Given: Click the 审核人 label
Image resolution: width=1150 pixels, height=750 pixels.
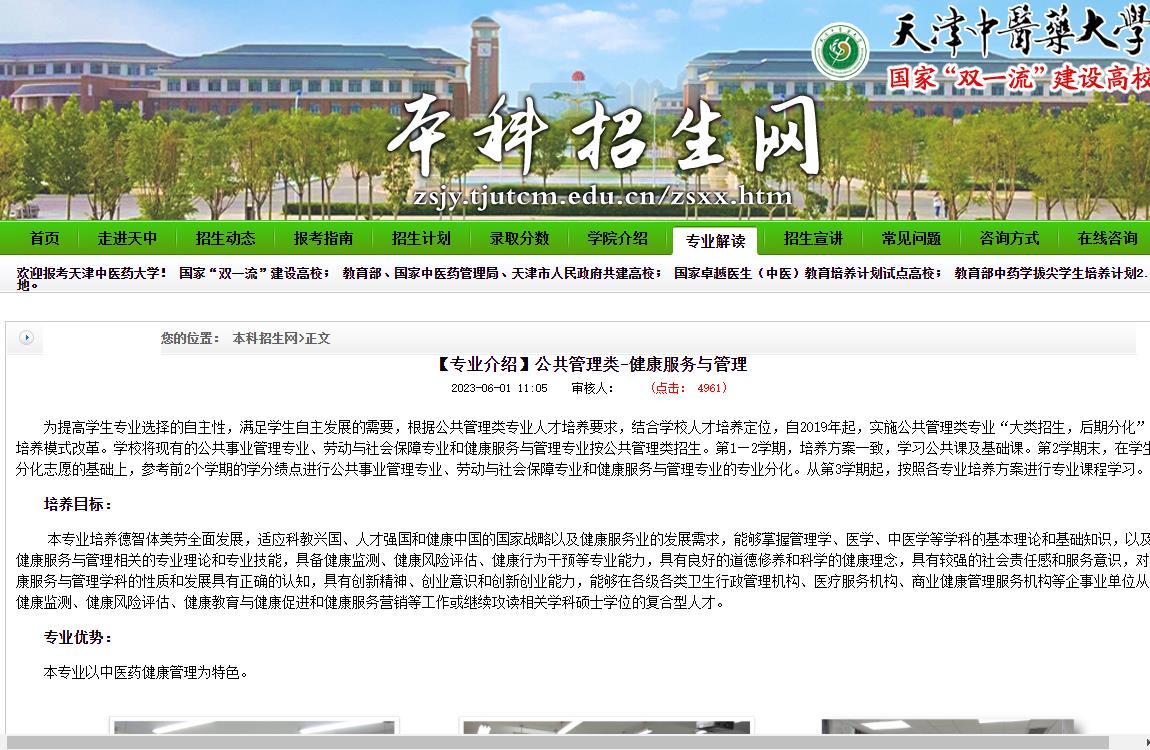Looking at the screenshot, I should click(x=593, y=389).
